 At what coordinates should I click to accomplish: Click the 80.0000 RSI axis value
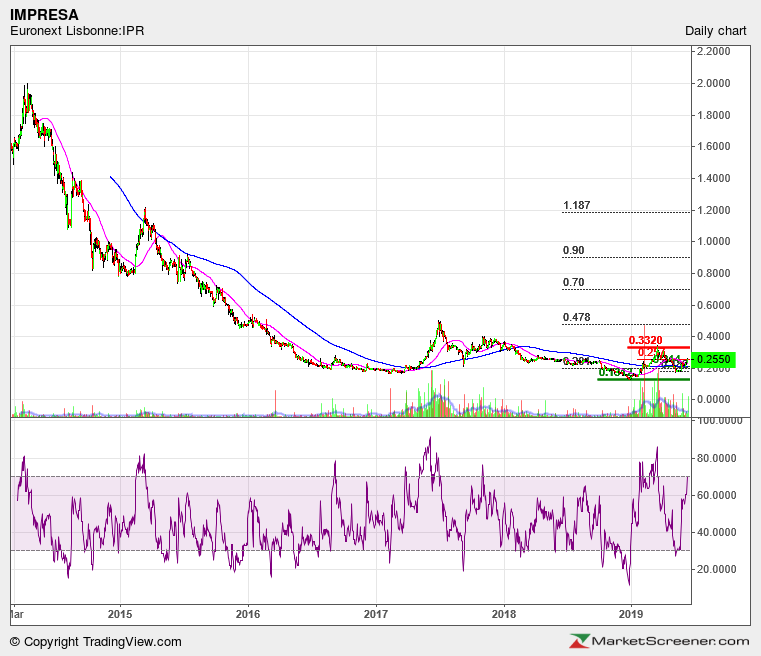point(716,459)
